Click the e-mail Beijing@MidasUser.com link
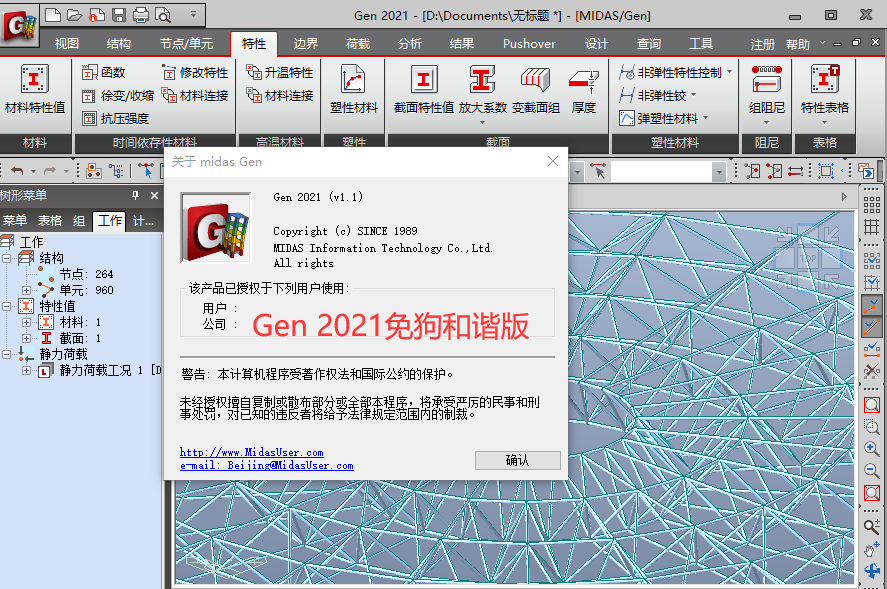 pos(266,465)
